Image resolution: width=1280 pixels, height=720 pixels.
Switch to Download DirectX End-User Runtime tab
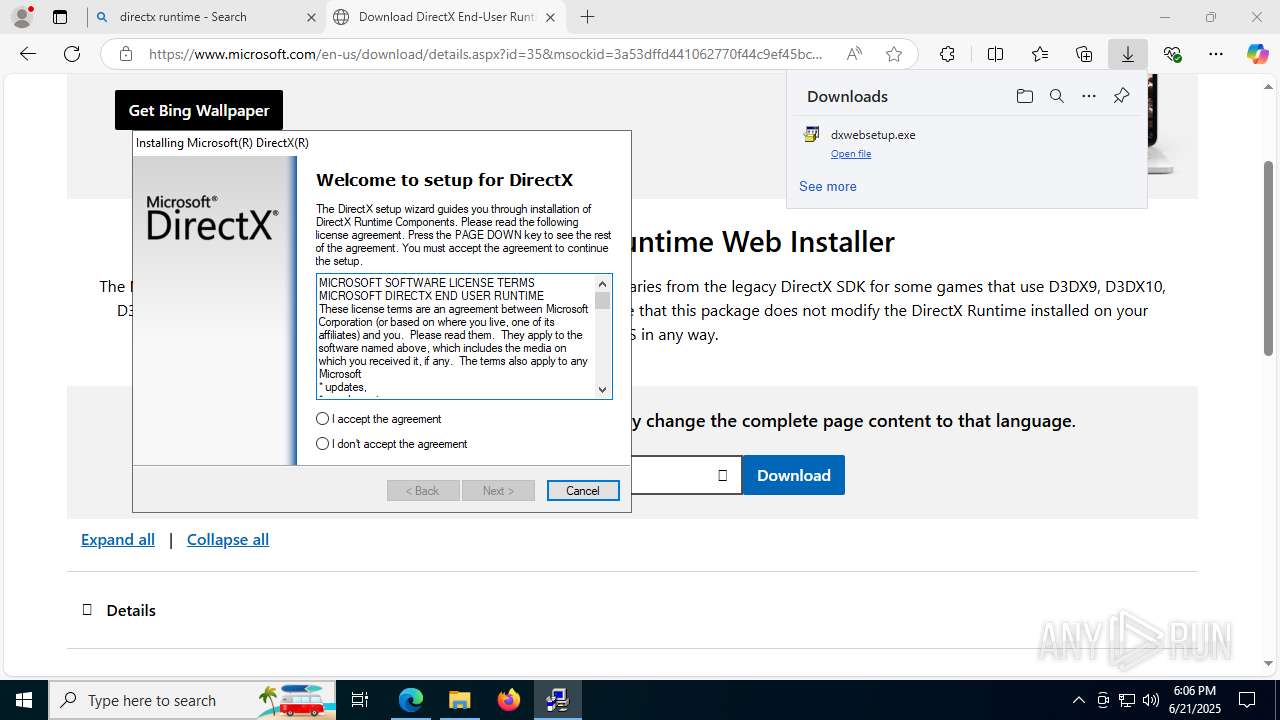click(x=448, y=17)
